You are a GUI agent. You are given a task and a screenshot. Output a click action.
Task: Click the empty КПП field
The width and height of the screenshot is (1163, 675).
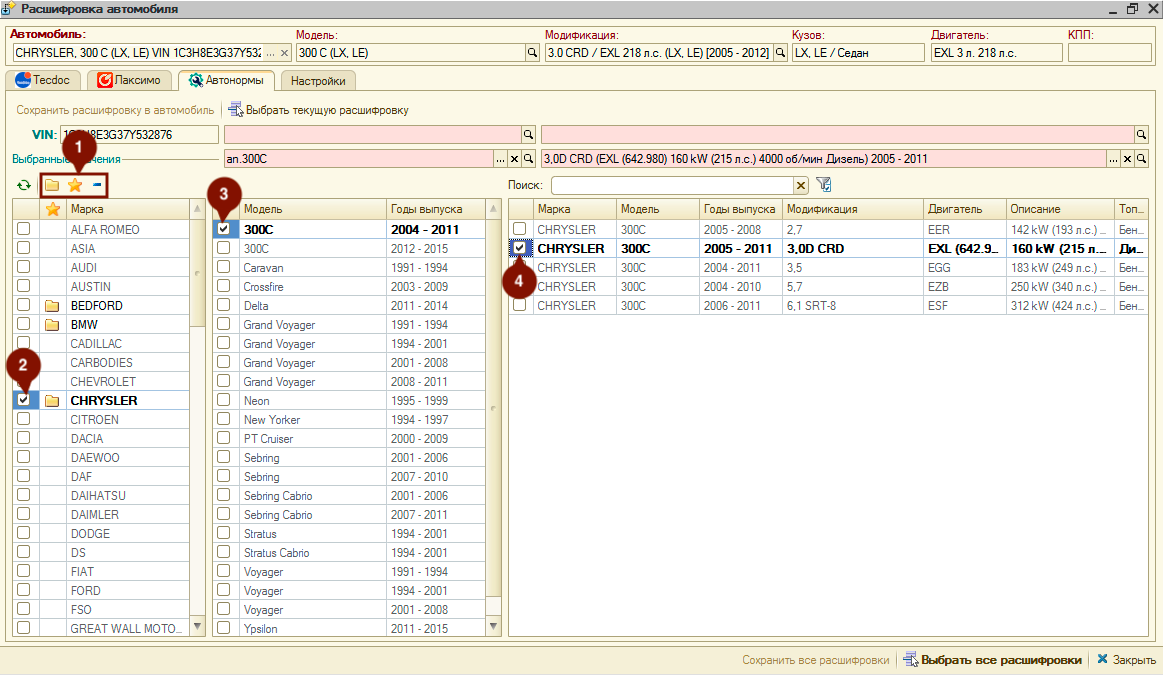(x=1109, y=53)
